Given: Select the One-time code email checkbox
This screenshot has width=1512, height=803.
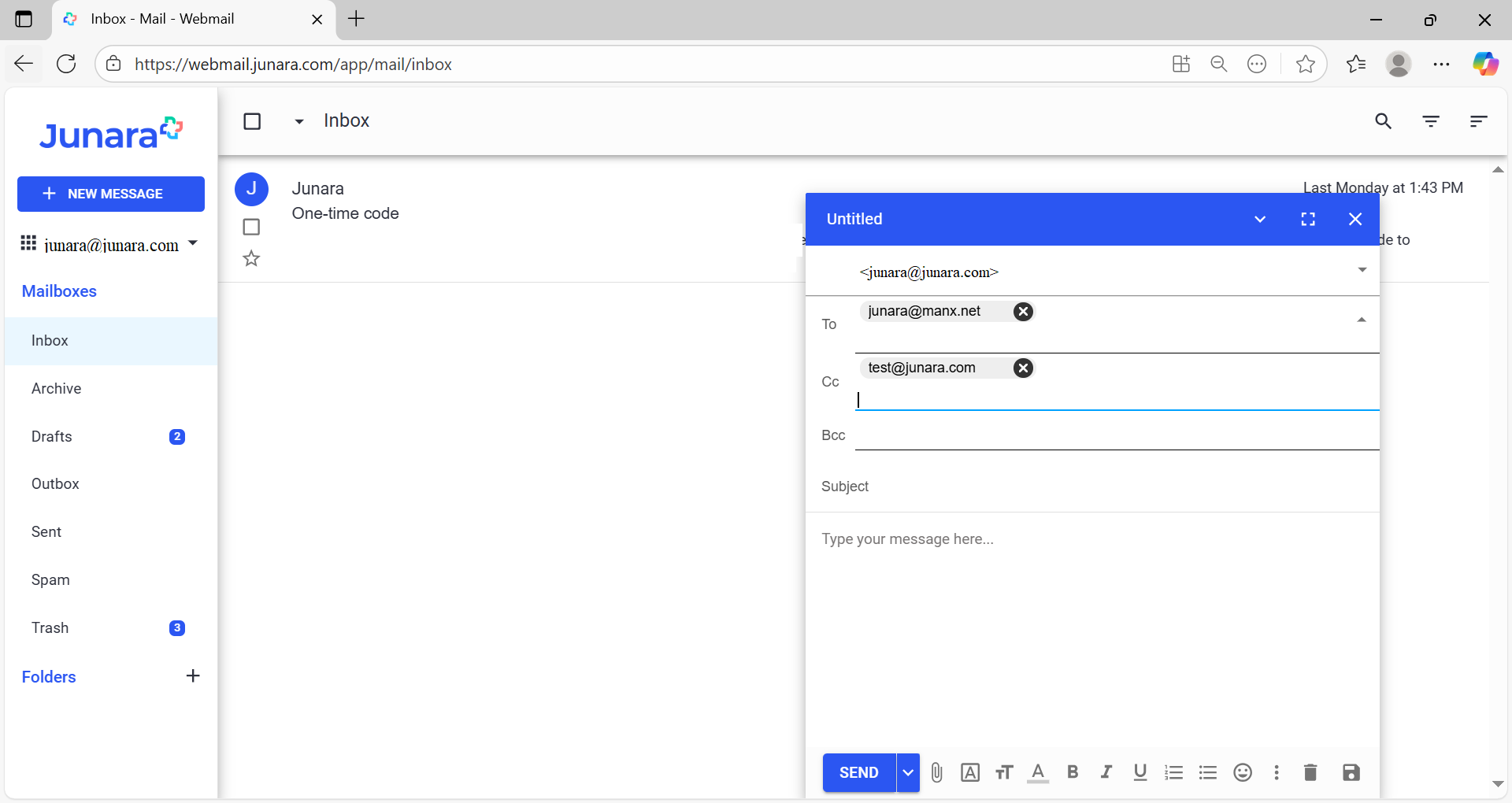Looking at the screenshot, I should (x=251, y=227).
